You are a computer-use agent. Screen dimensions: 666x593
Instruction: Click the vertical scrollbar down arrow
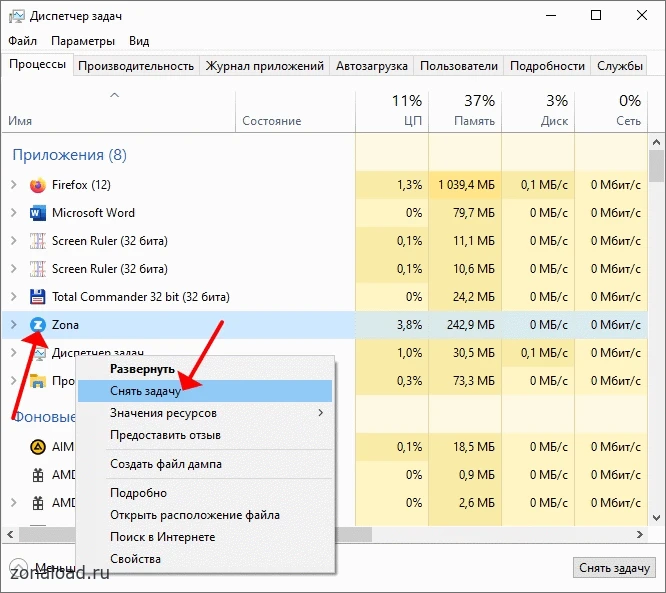(656, 518)
